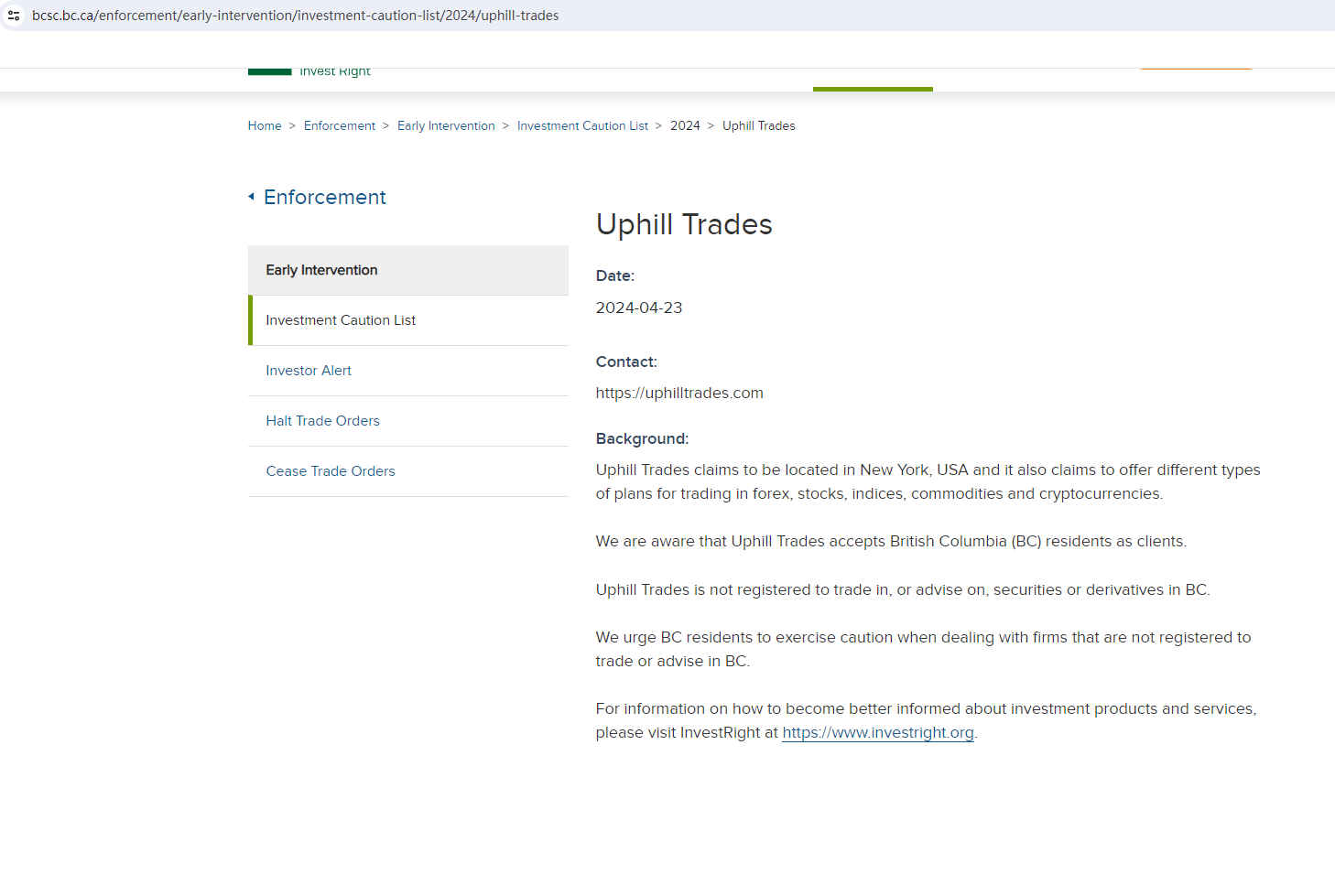The width and height of the screenshot is (1335, 896).
Task: Open Investment Caution List breadcrumb link
Action: (582, 126)
